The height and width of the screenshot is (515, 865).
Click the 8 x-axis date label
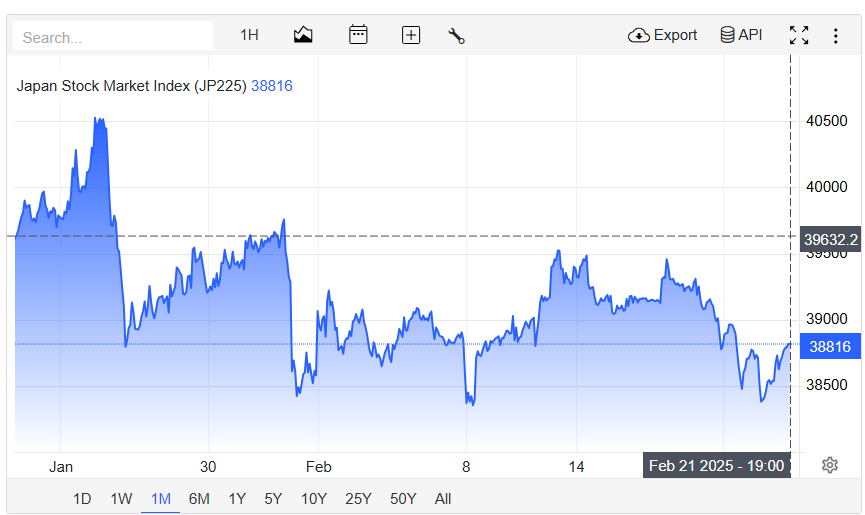pyautogui.click(x=466, y=467)
